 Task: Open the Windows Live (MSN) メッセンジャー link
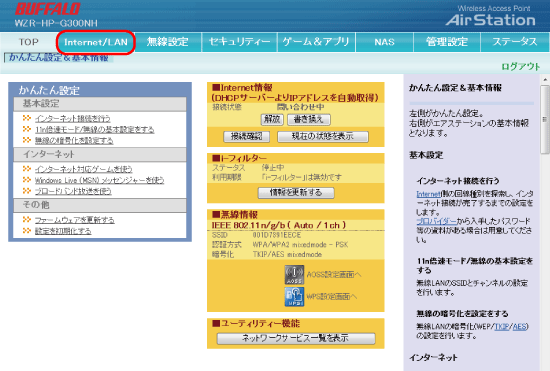coord(99,180)
